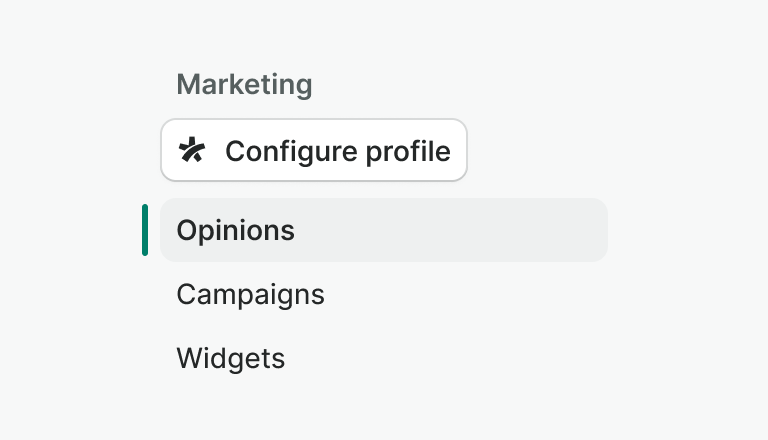The image size is (768, 440).
Task: Choose Widgets under the Marketing group
Action: 231,358
